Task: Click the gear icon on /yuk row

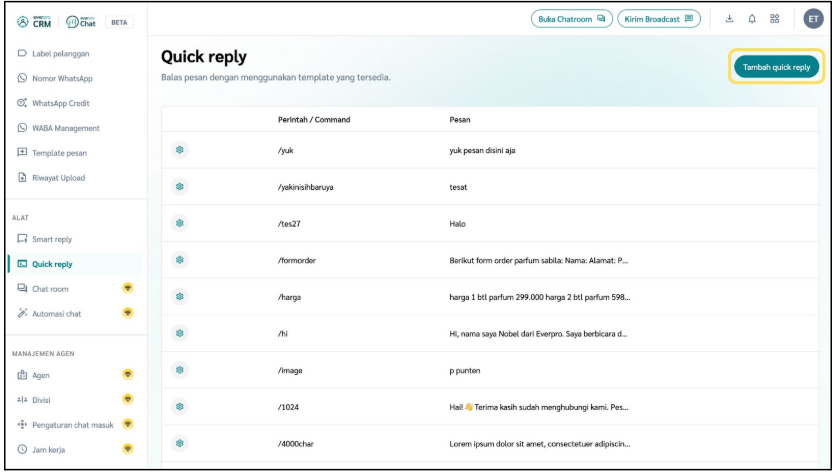Action: click(x=180, y=150)
